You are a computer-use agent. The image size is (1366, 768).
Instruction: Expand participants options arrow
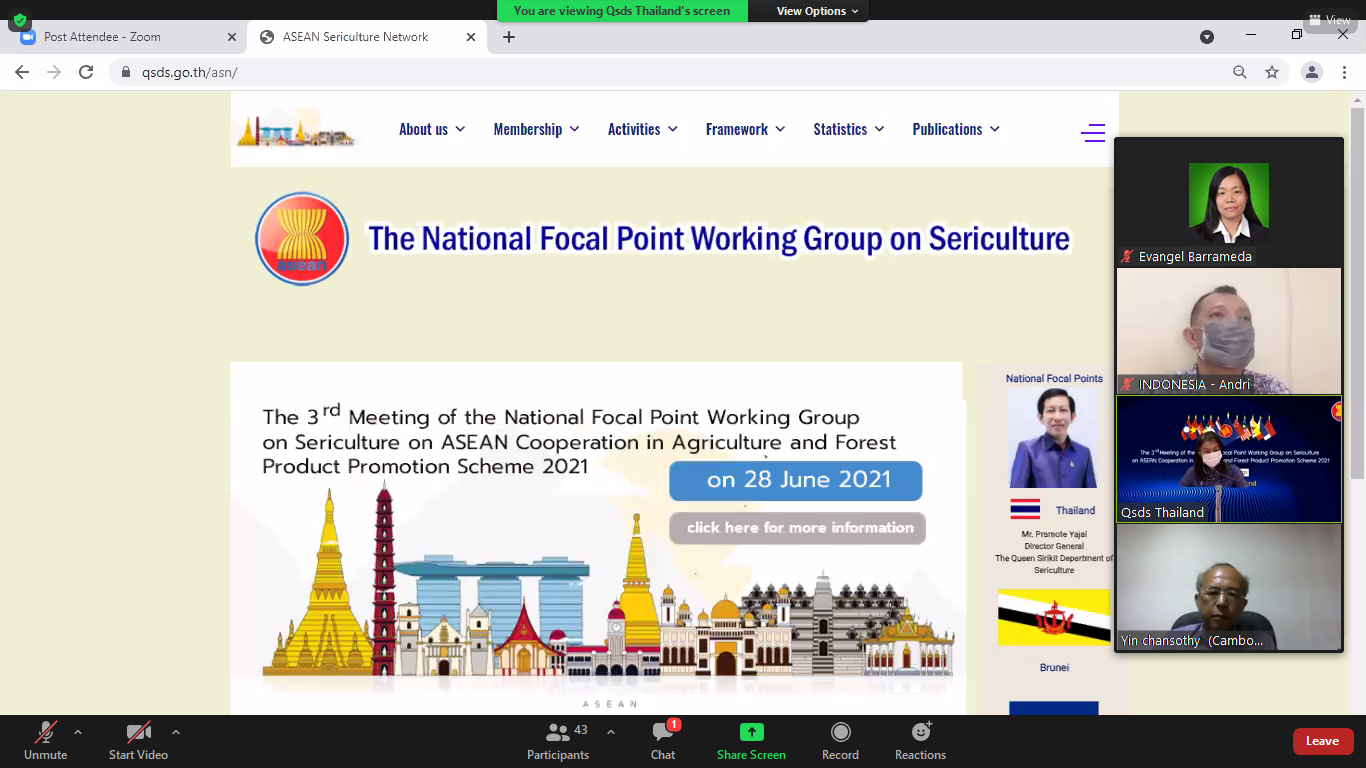[x=611, y=732]
